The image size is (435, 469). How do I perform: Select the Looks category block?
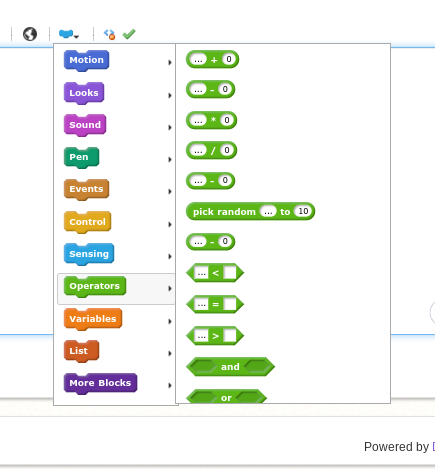point(84,93)
